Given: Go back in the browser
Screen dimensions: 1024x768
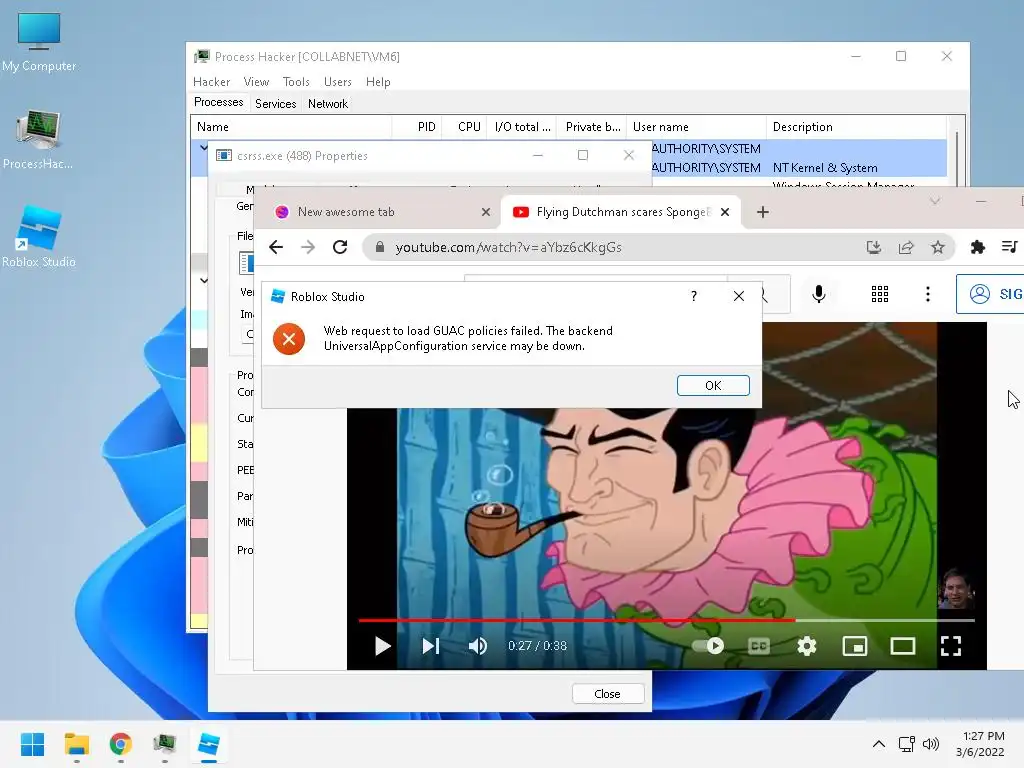Looking at the screenshot, I should [x=276, y=248].
